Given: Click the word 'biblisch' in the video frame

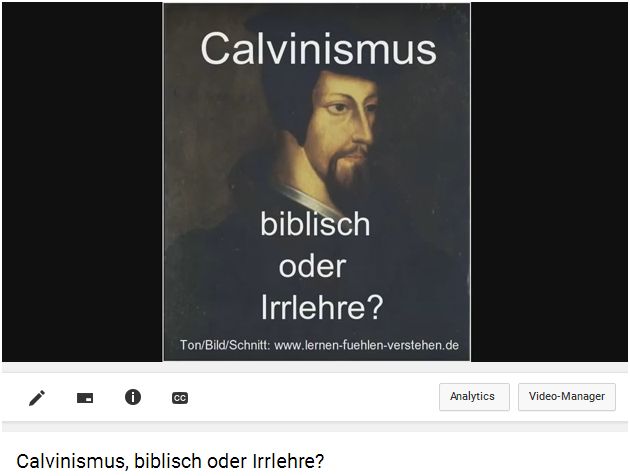Looking at the screenshot, I should coord(315,224).
